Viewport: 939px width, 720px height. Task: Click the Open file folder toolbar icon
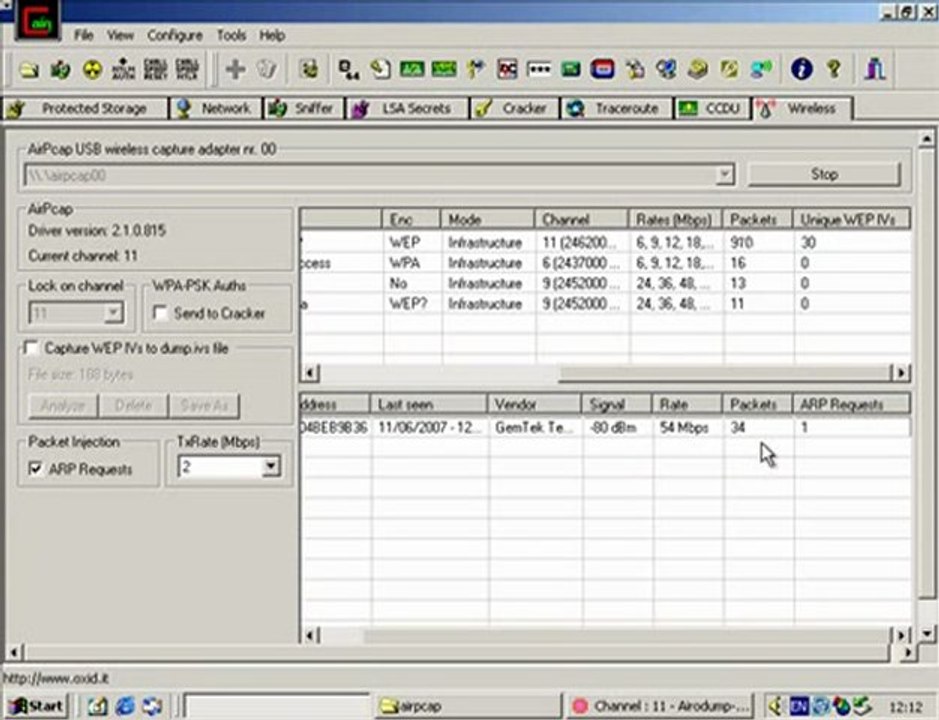point(29,69)
